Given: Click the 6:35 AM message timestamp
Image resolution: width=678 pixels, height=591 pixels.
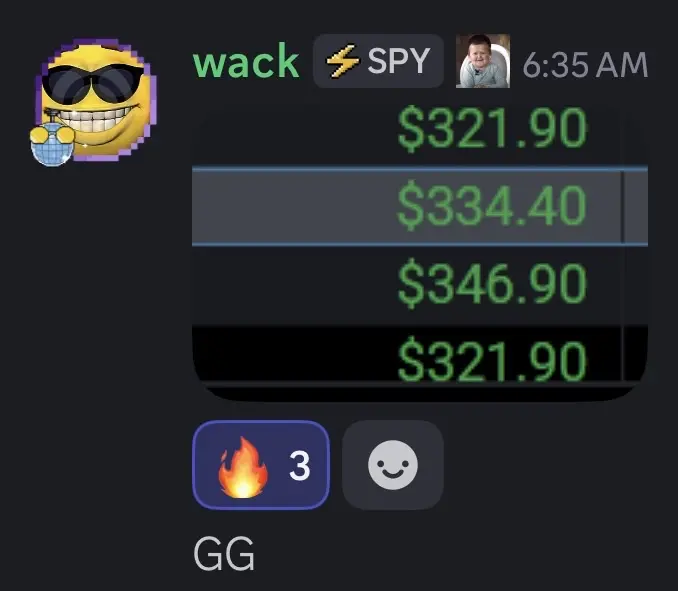Looking at the screenshot, I should tap(585, 65).
